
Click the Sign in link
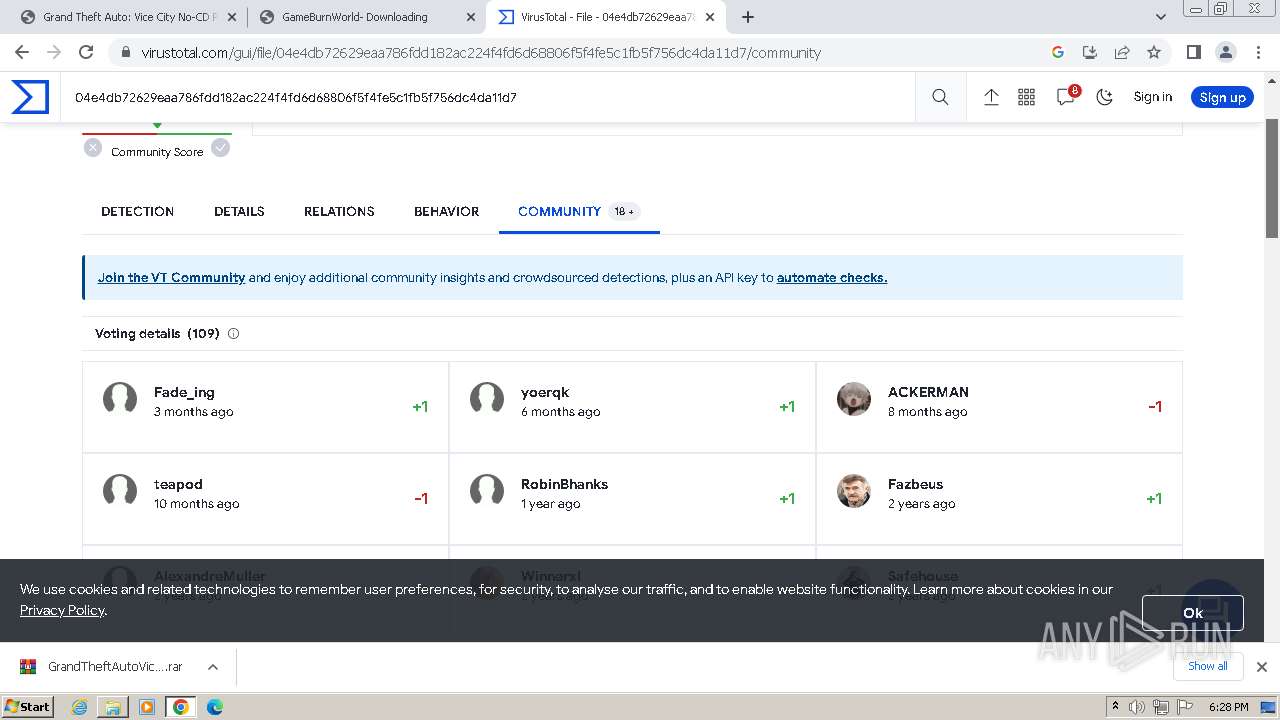click(x=1152, y=97)
